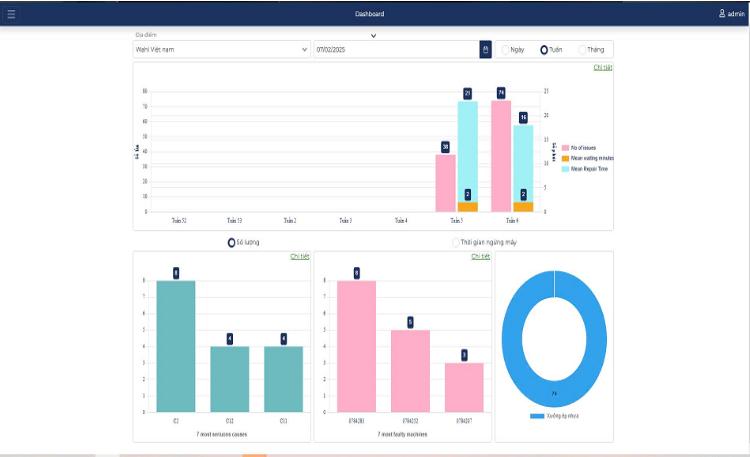Click the teal C12 cause bar
The height and width of the screenshot is (457, 750).
click(230, 379)
